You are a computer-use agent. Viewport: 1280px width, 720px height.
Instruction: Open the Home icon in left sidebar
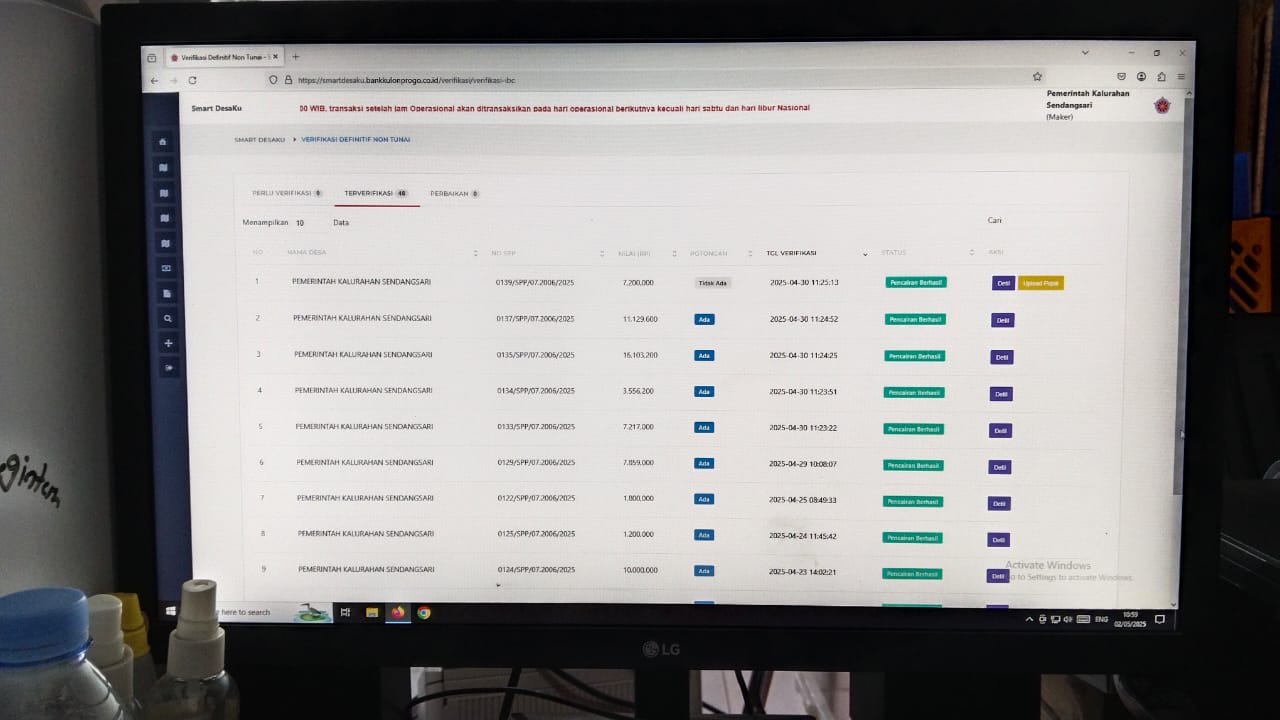coord(163,143)
